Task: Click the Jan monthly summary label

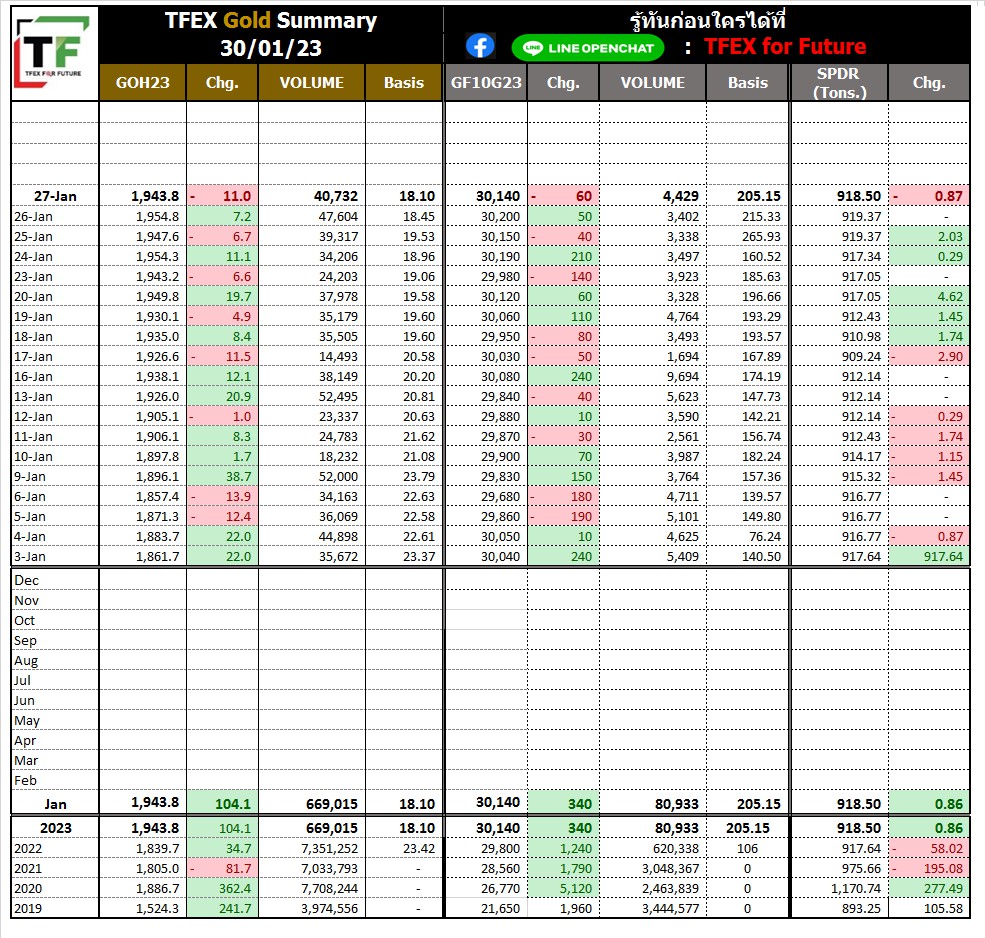Action: 55,805
